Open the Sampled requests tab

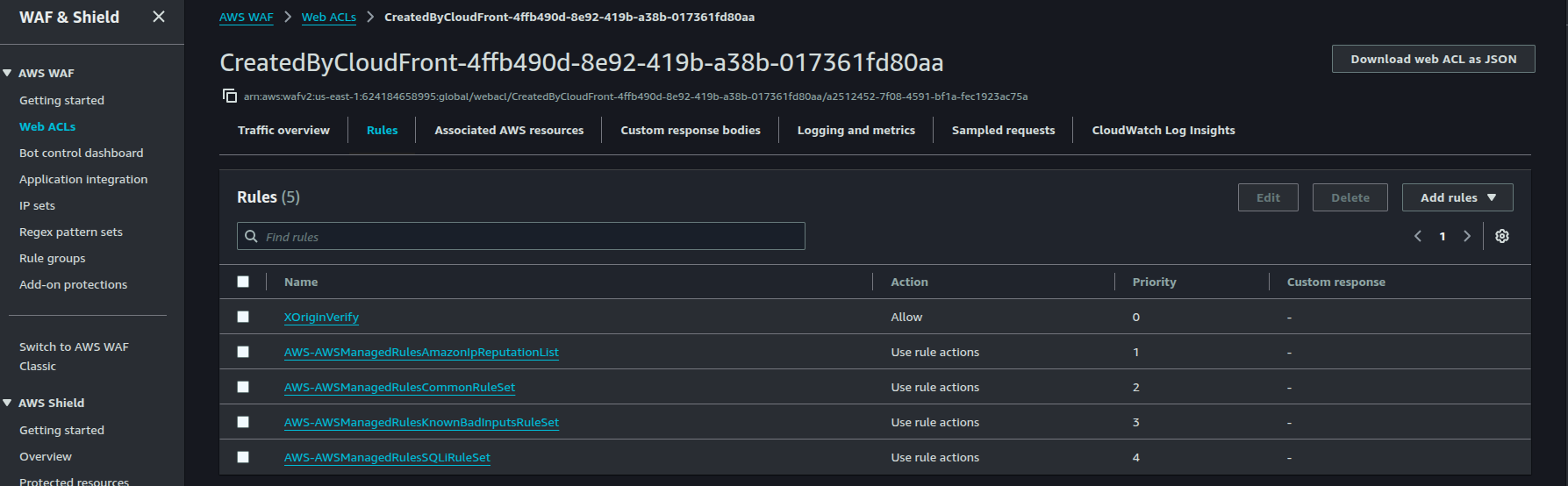point(1003,130)
